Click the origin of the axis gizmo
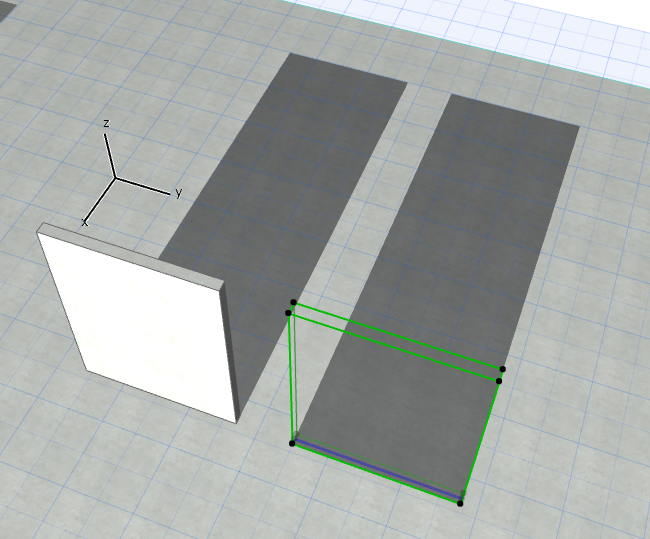 [115, 179]
